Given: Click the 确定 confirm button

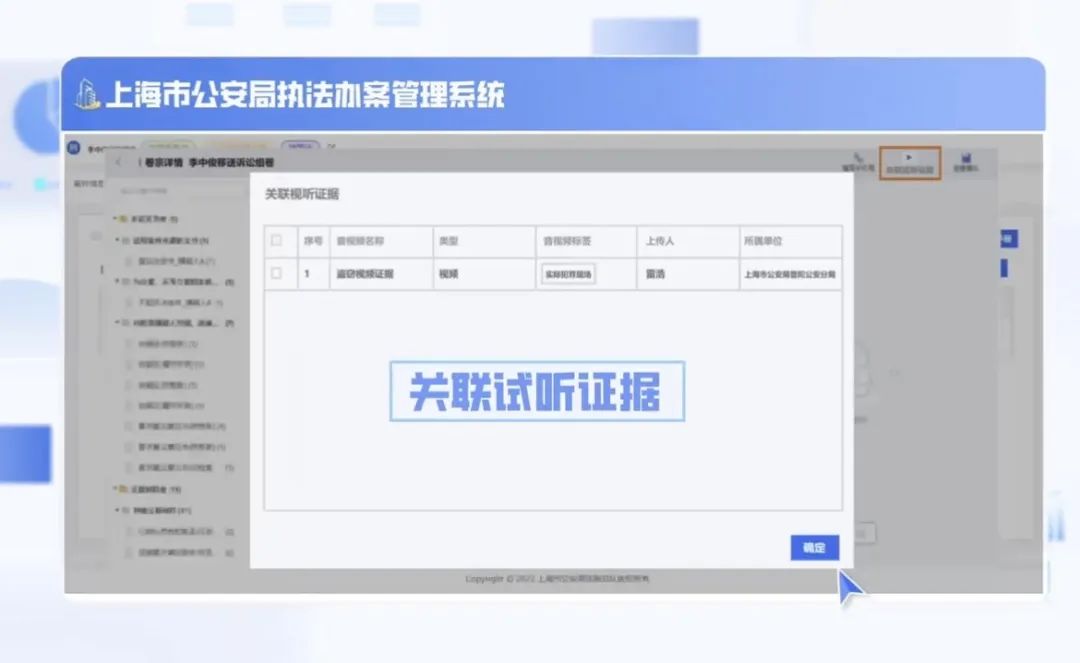Looking at the screenshot, I should tap(814, 547).
